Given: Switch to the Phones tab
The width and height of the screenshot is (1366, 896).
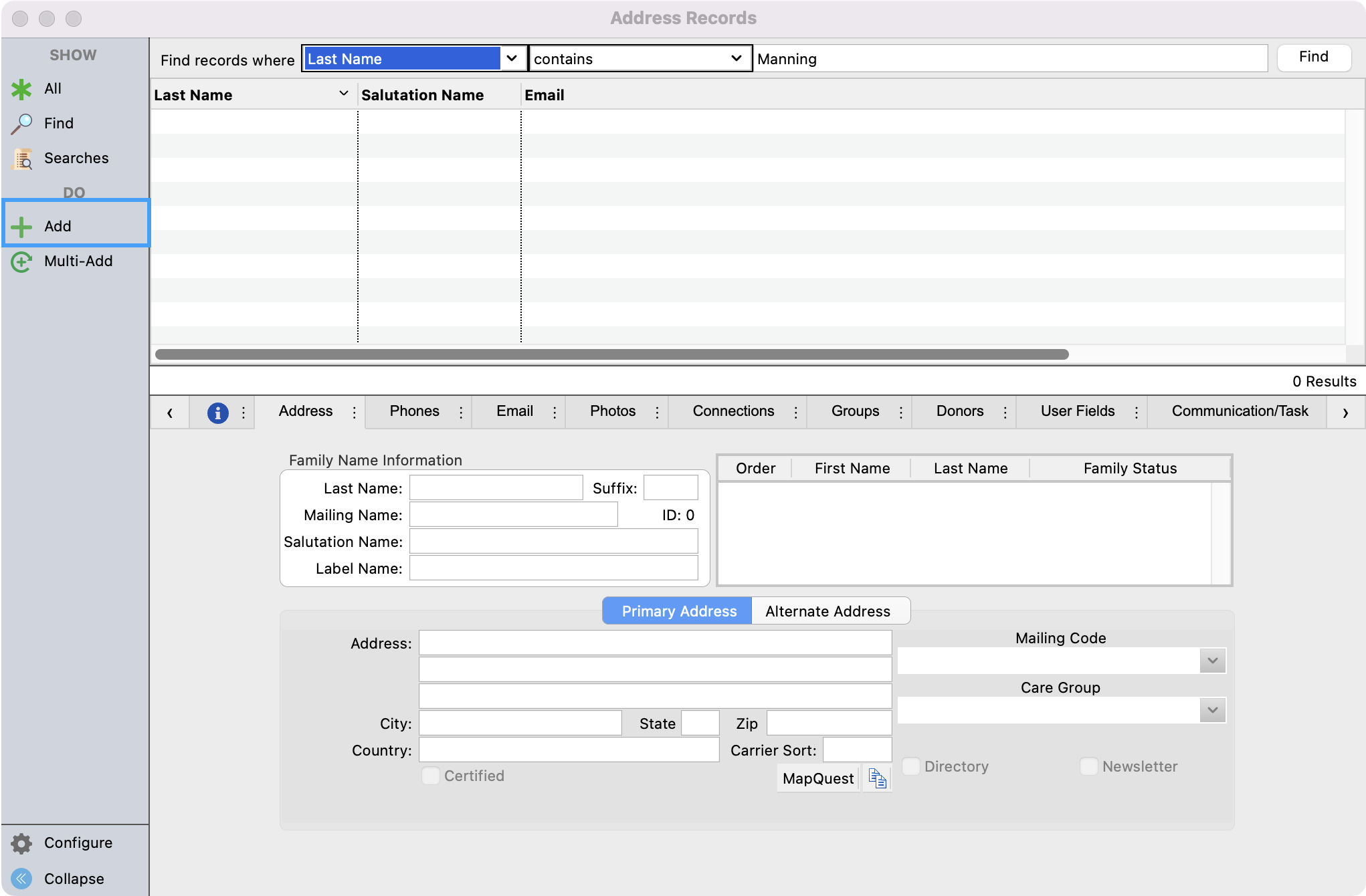Looking at the screenshot, I should (414, 411).
